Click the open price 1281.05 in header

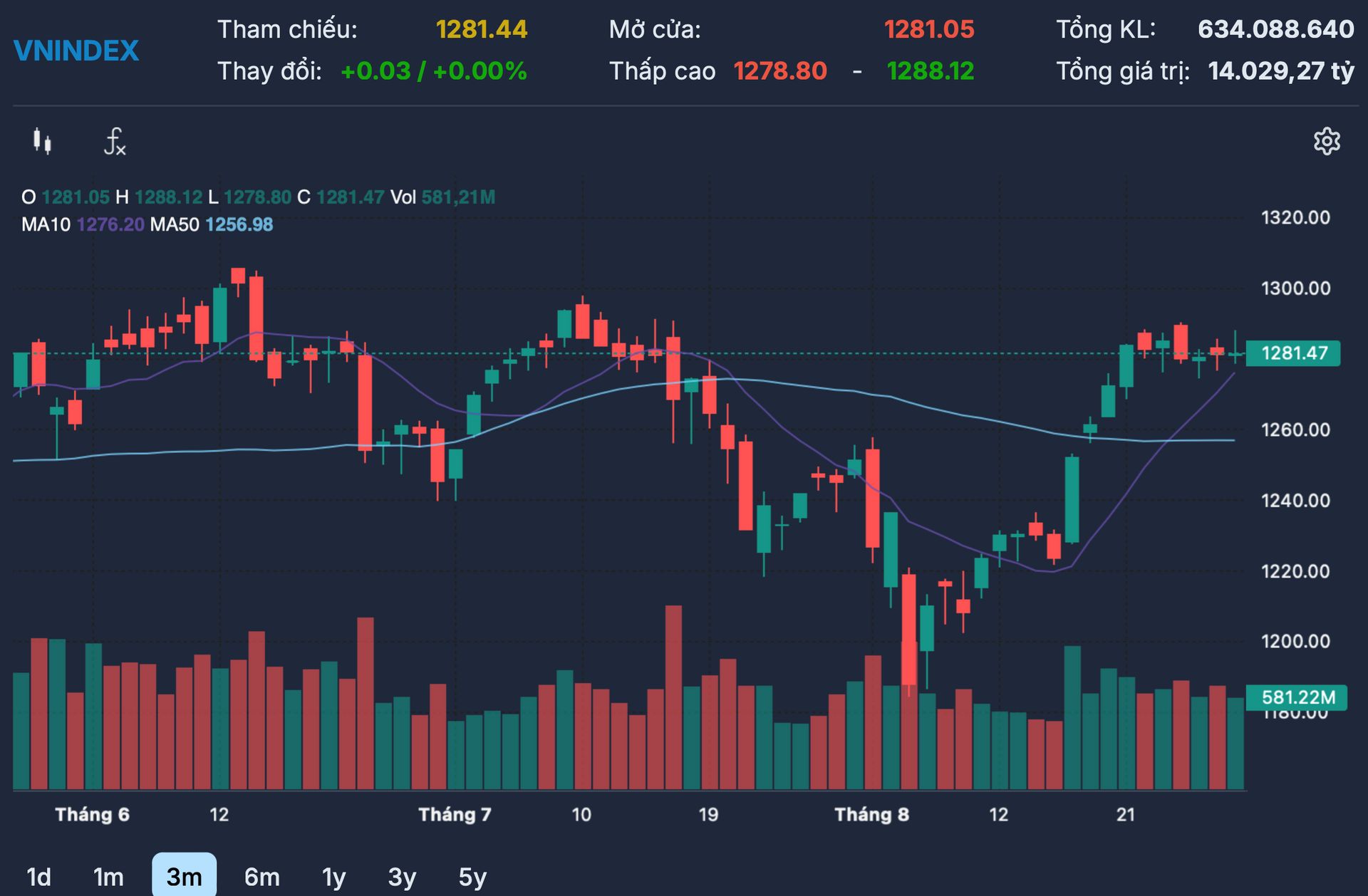(929, 29)
